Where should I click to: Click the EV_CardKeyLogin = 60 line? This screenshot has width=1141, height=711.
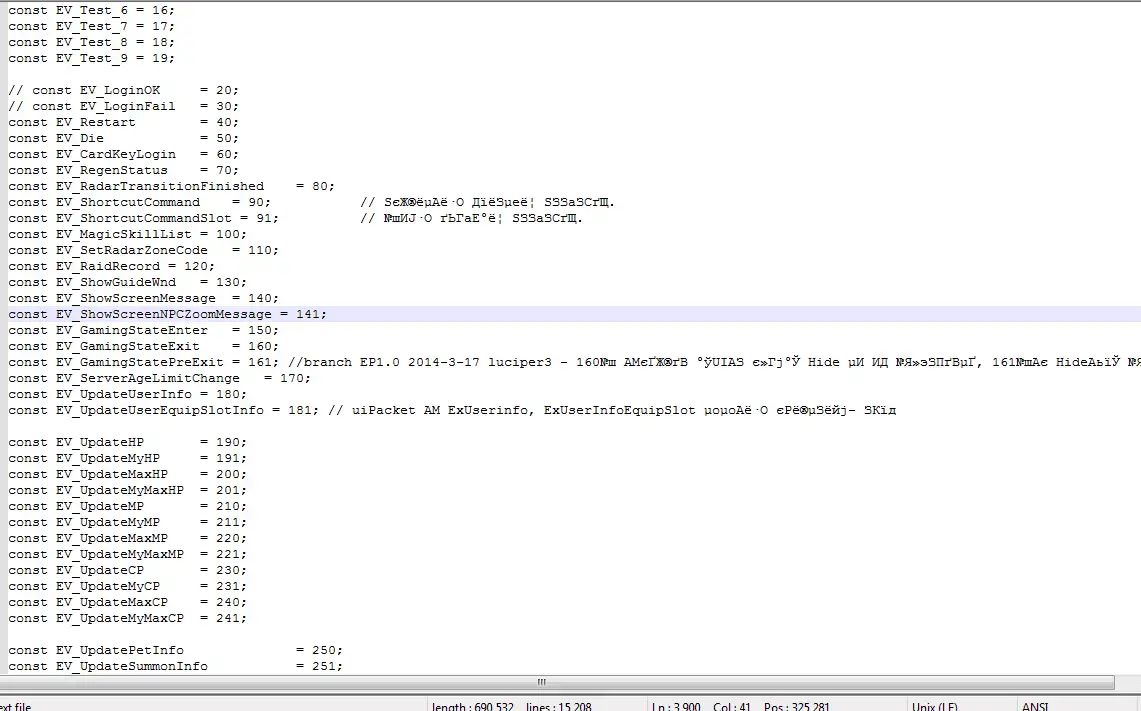point(123,154)
